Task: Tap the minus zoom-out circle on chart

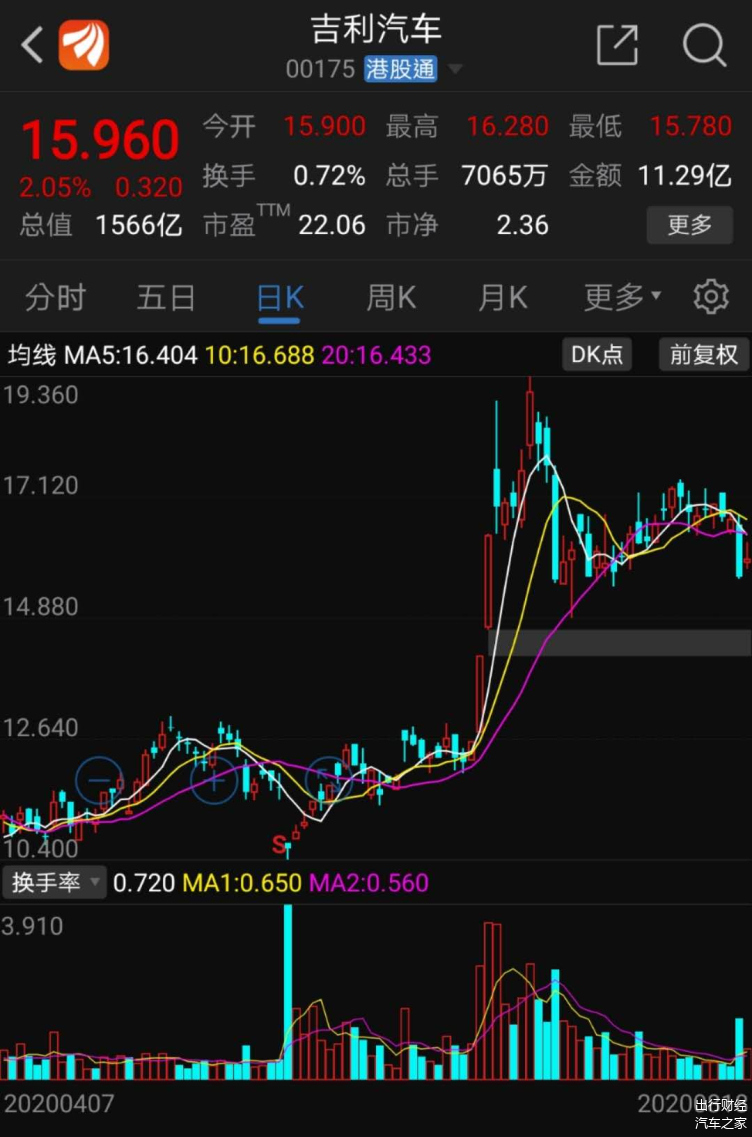Action: [x=99, y=780]
